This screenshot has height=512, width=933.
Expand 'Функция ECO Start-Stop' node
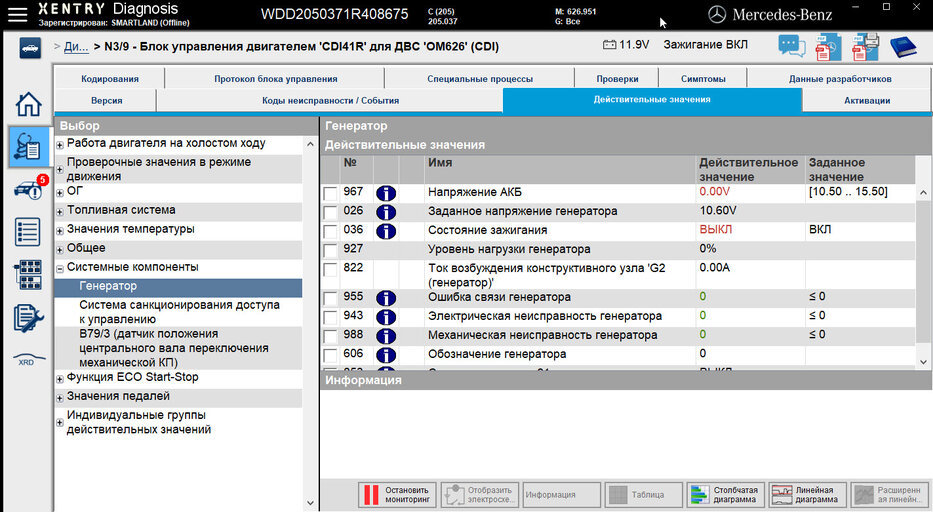click(60, 379)
